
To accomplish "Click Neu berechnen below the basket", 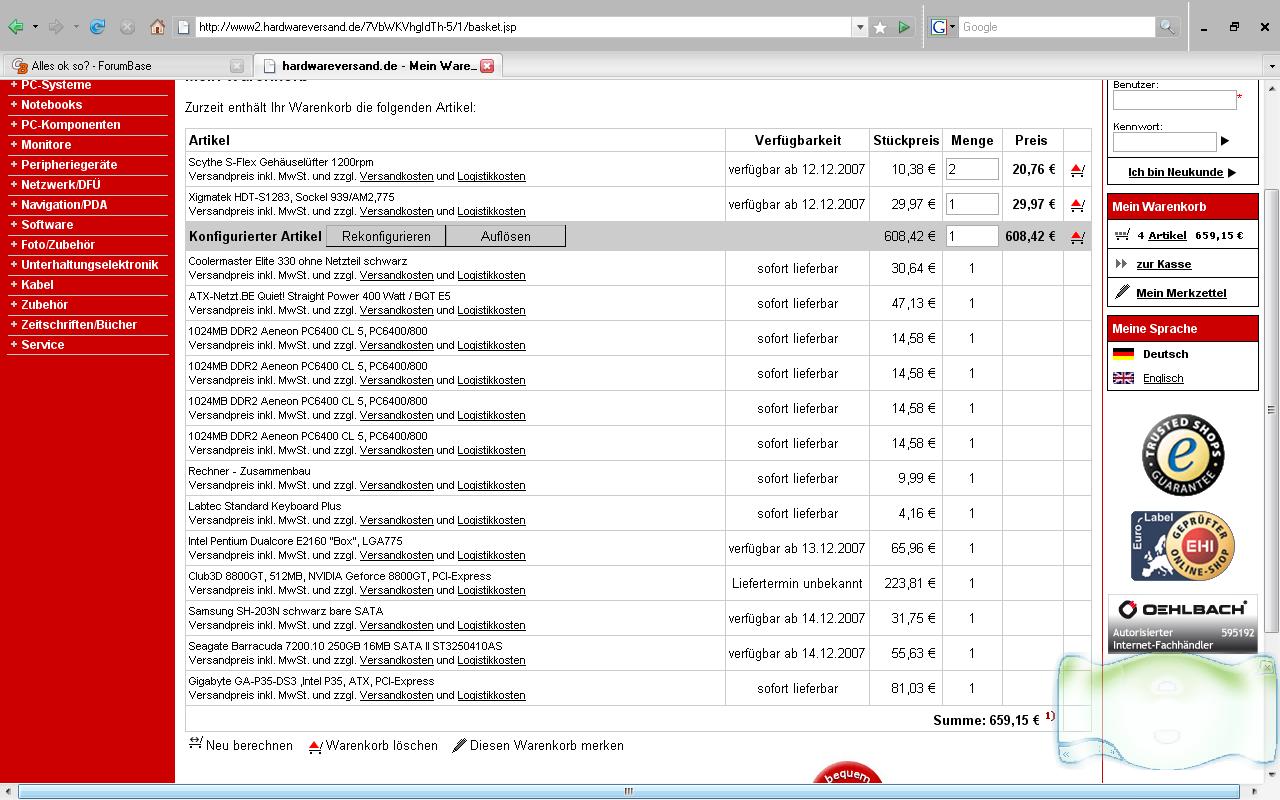I will (x=241, y=745).
